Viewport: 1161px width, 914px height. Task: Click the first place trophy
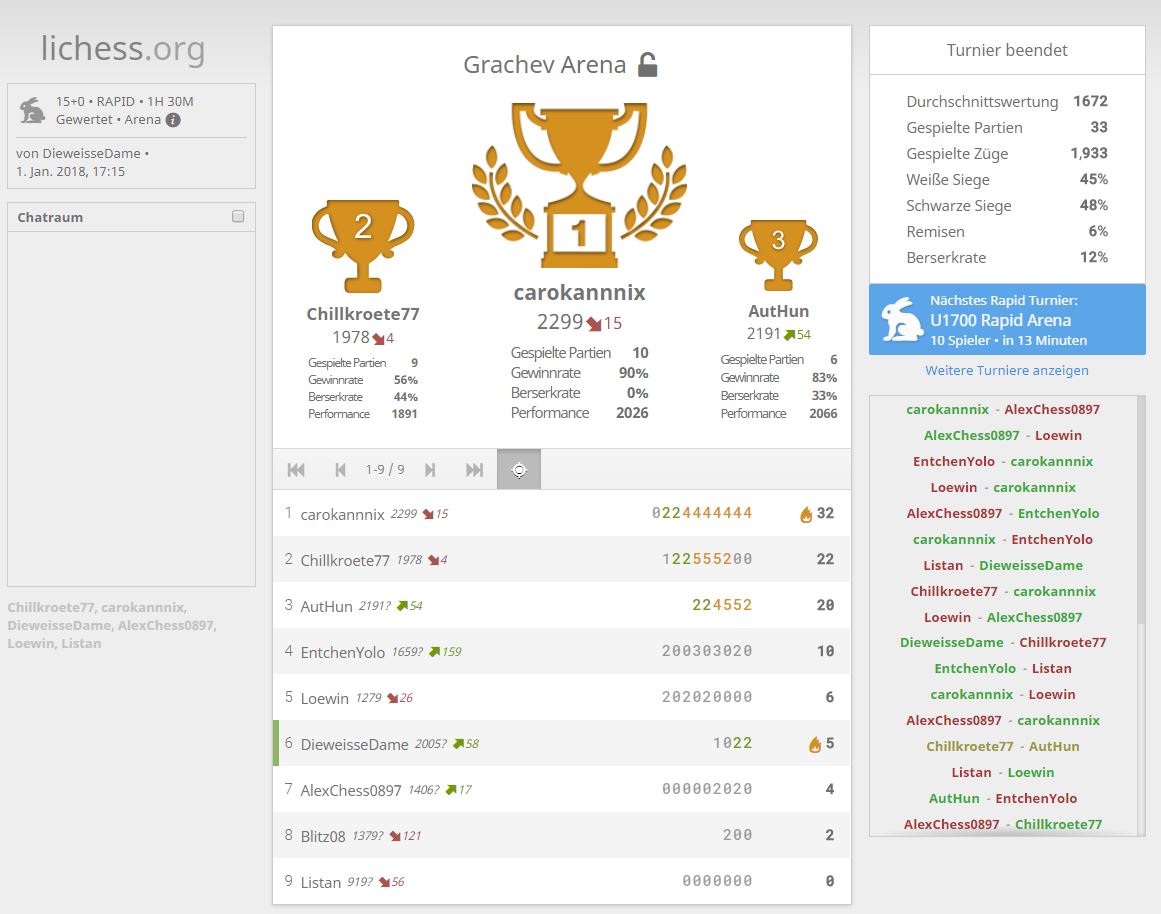(579, 185)
